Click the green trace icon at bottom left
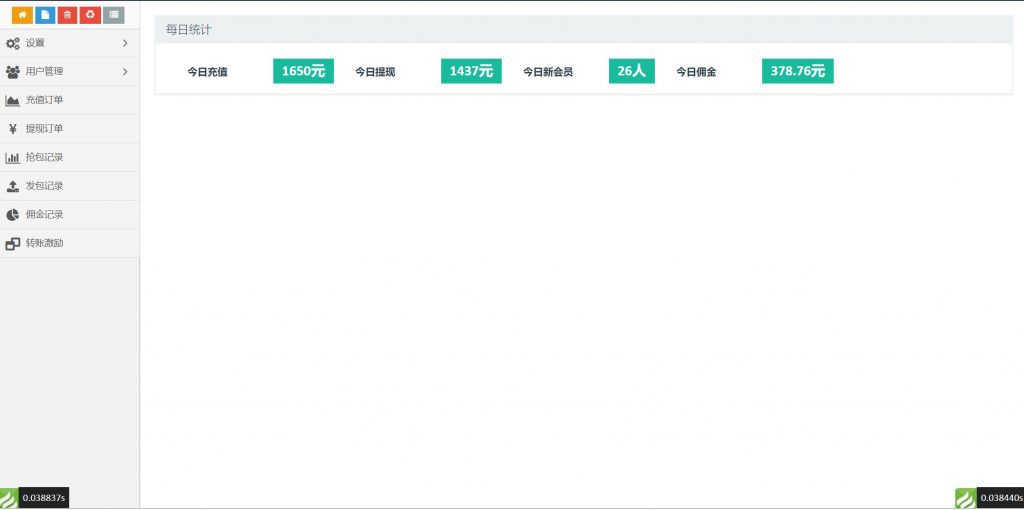1024x510 pixels. 9,498
